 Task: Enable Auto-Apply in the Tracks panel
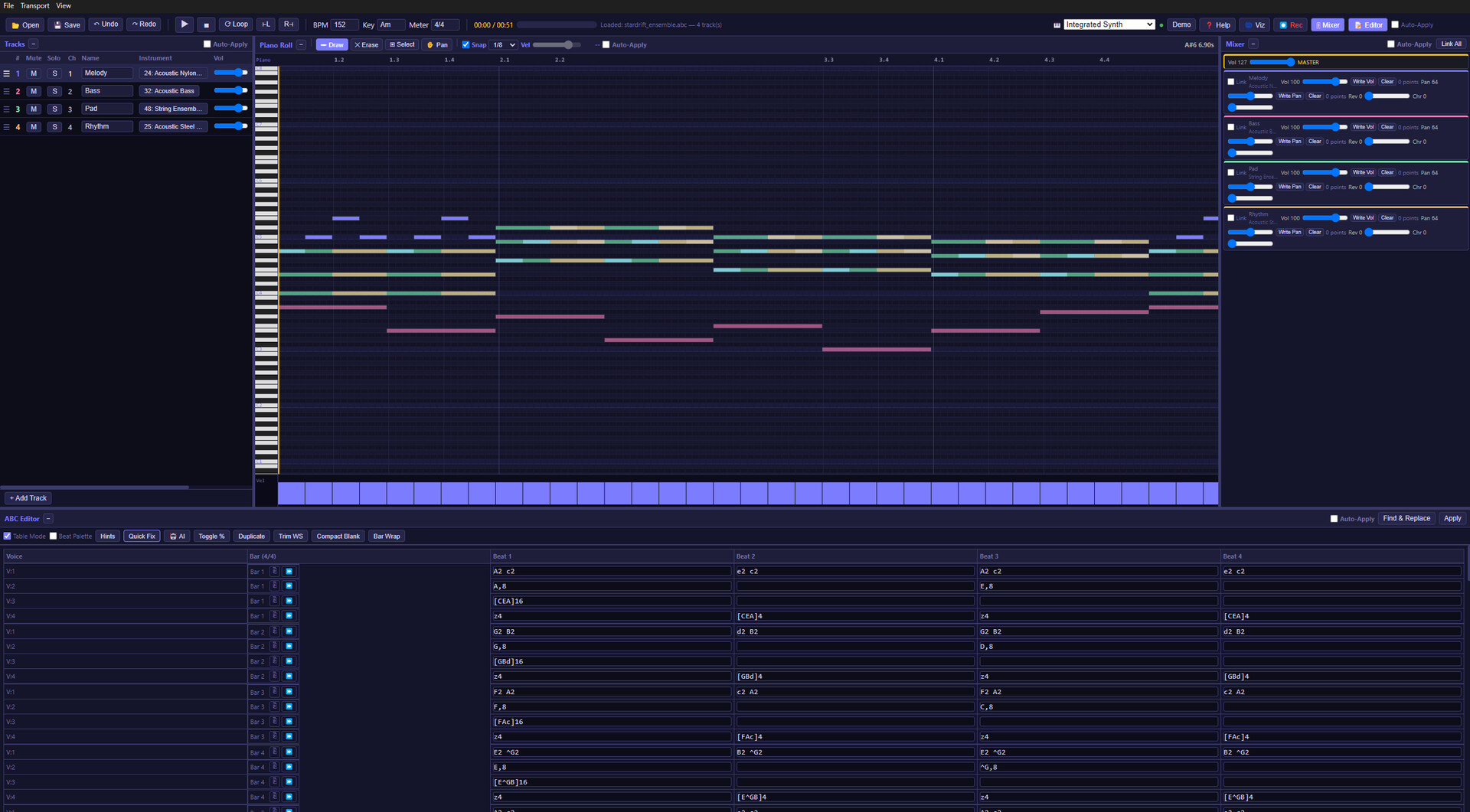pyautogui.click(x=207, y=44)
